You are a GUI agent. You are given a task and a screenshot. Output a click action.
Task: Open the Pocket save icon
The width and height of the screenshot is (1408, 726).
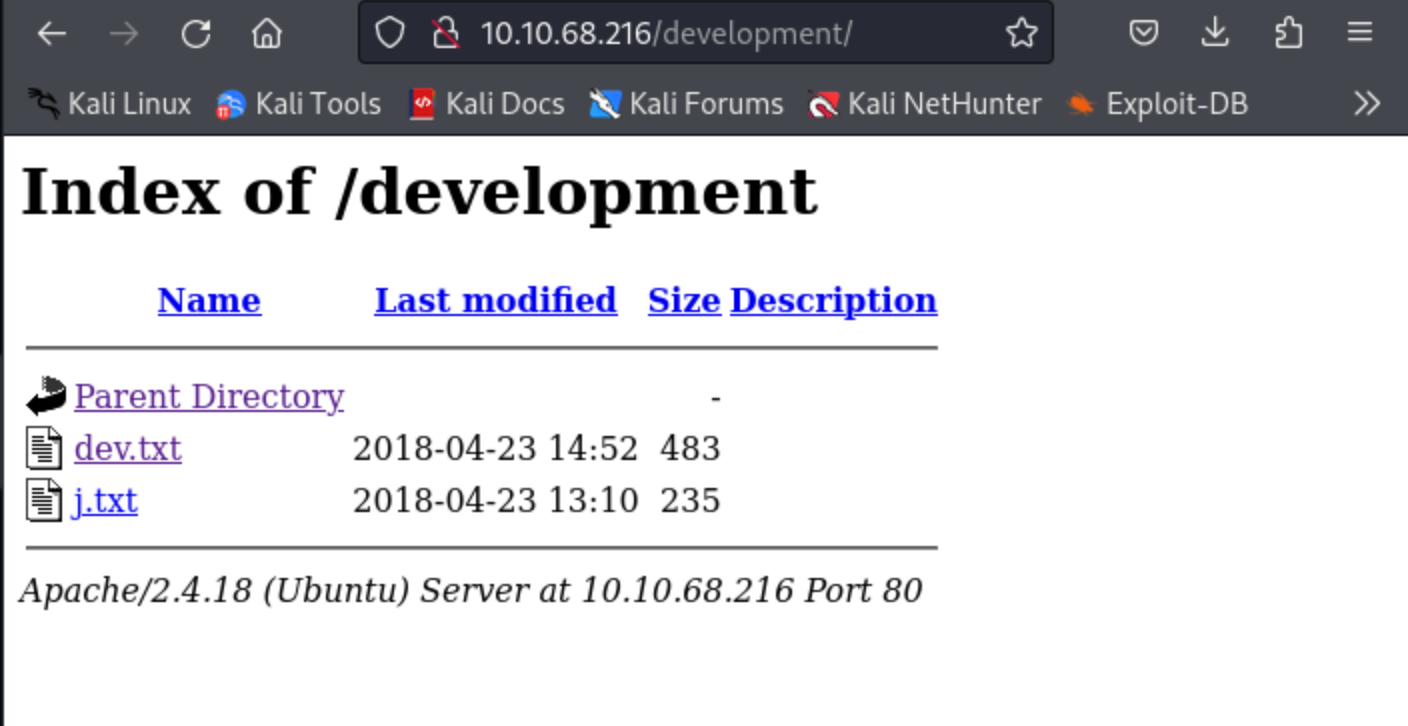point(1143,34)
